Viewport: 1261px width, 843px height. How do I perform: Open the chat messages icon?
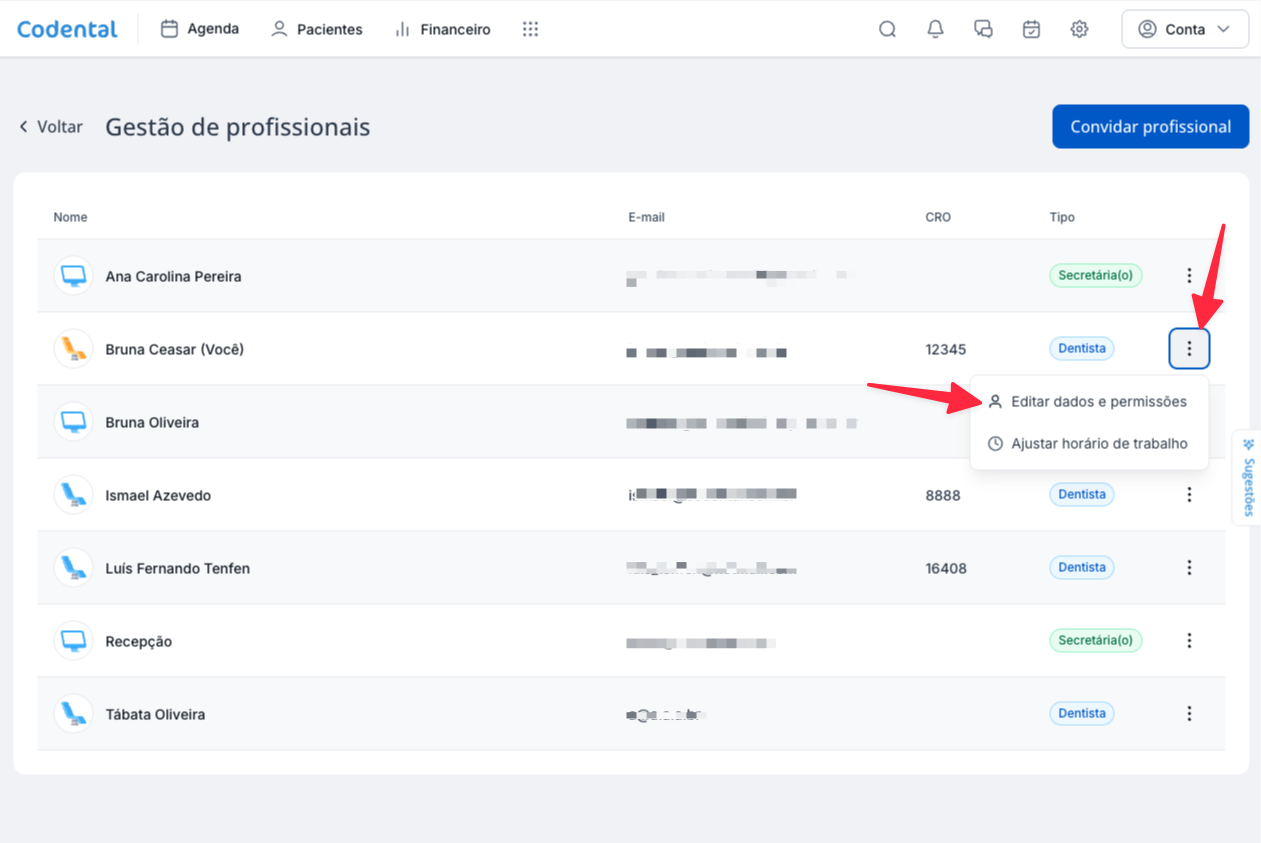(983, 29)
